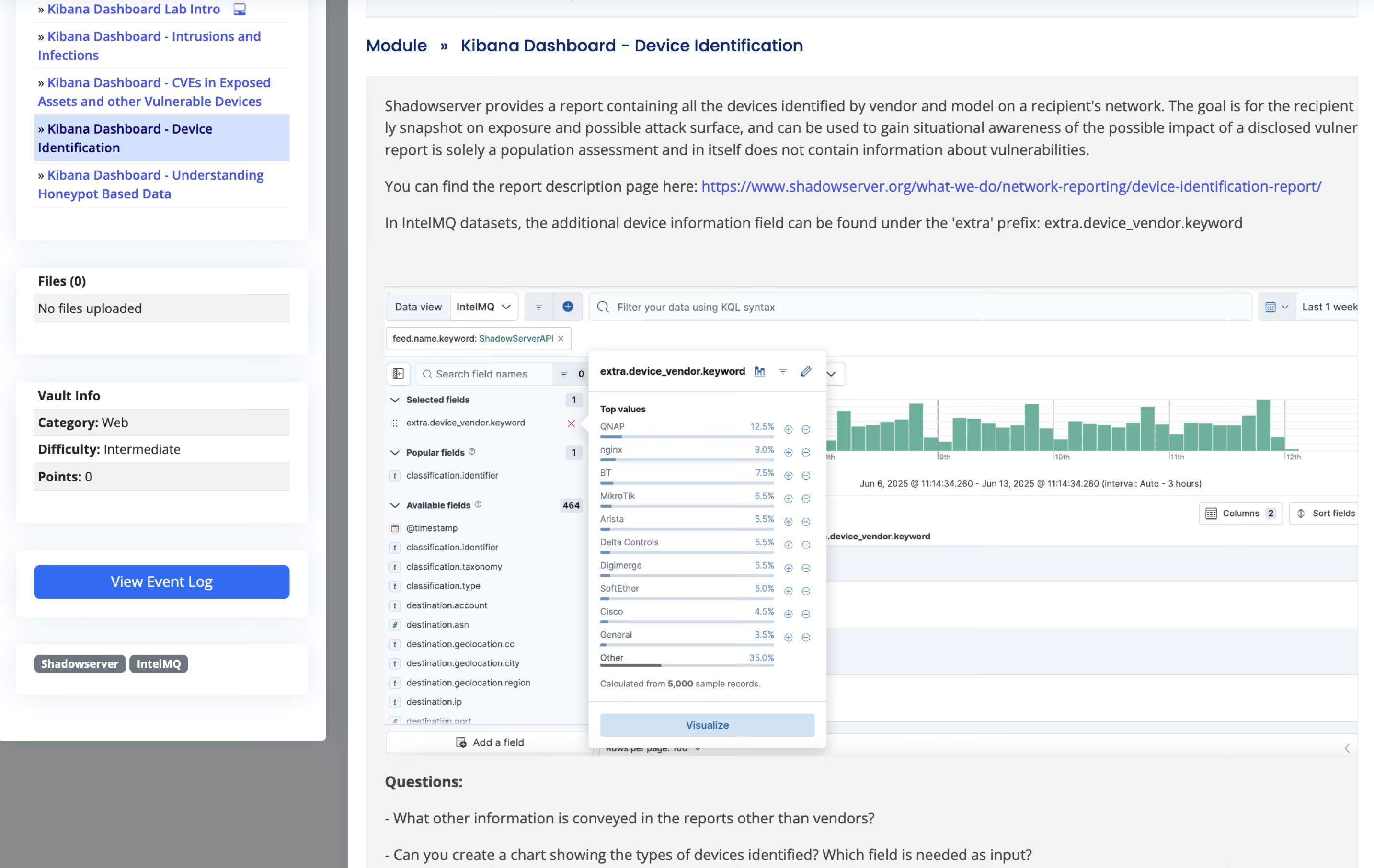Open the field type filter icon

click(564, 374)
